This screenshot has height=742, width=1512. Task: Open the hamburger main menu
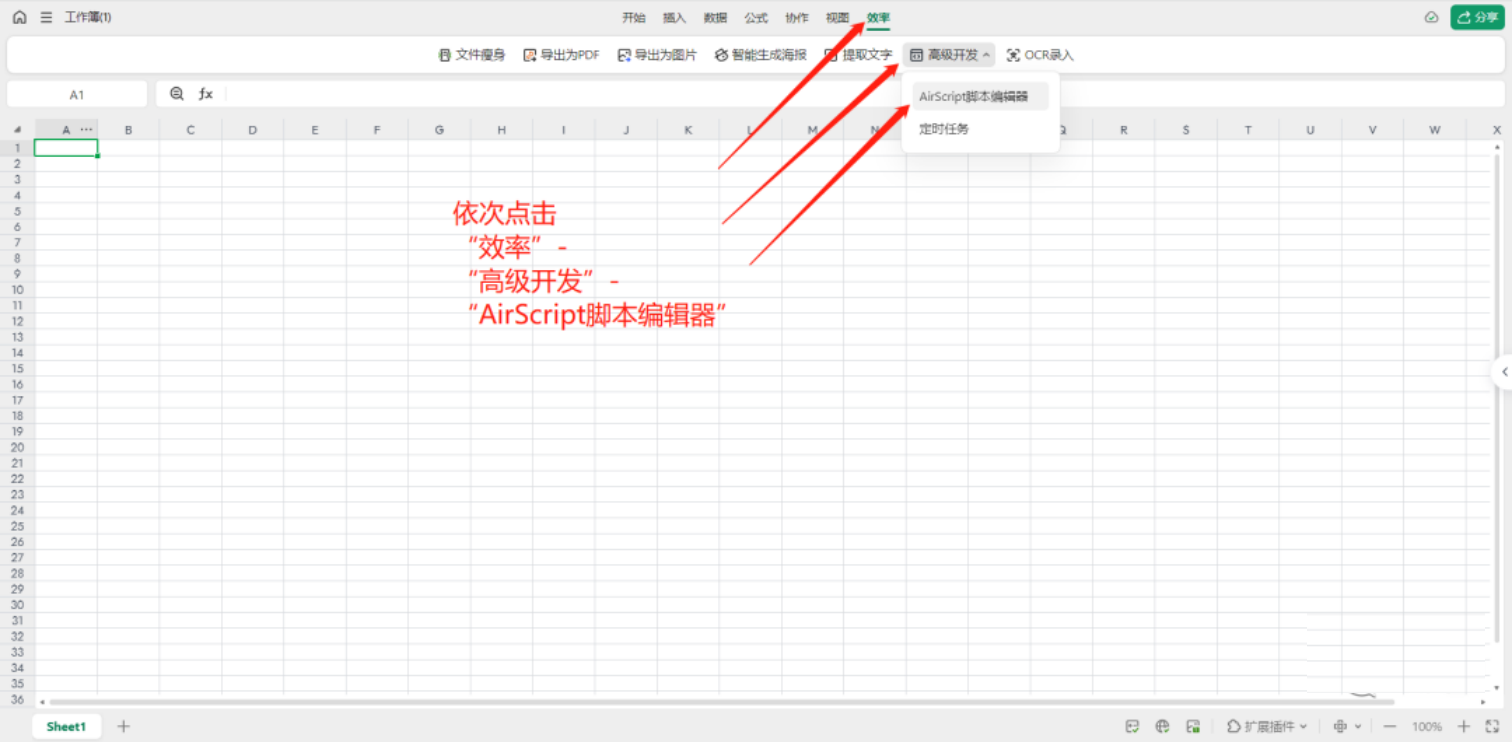click(x=46, y=17)
